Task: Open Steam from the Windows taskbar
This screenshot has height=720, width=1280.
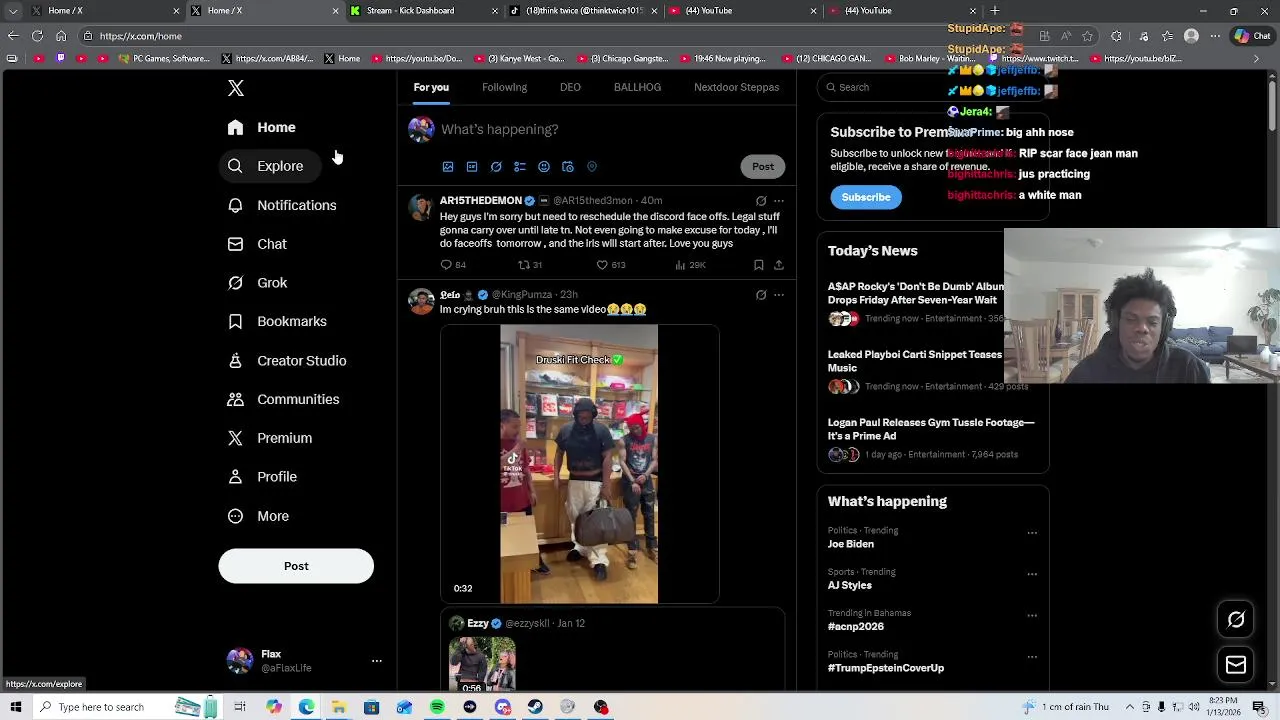Action: pos(535,707)
